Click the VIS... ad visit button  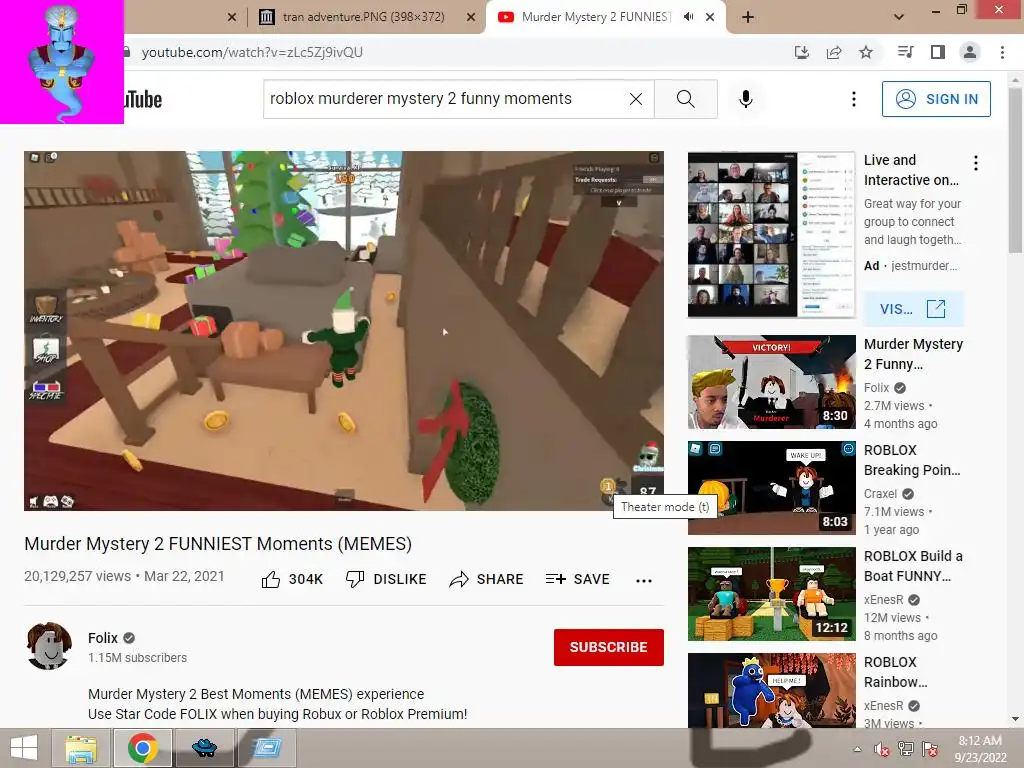(x=913, y=309)
